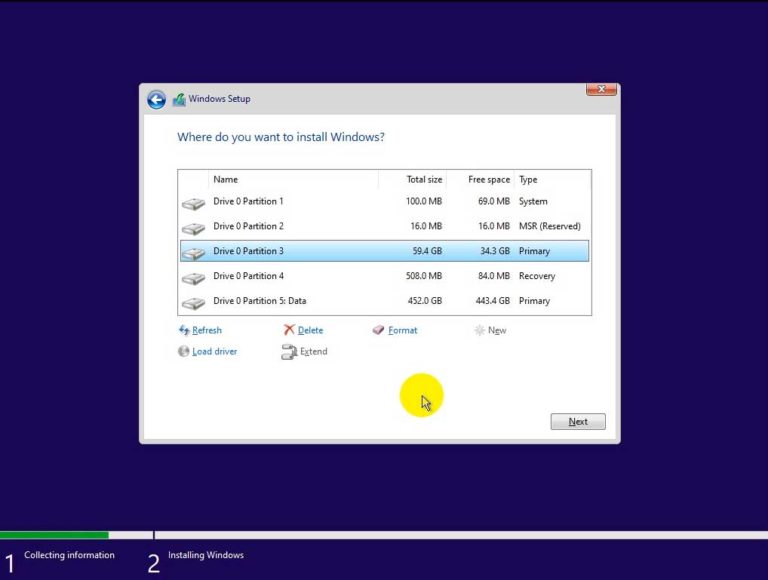
Task: Click the 443.4 GB free space cell
Action: point(492,301)
